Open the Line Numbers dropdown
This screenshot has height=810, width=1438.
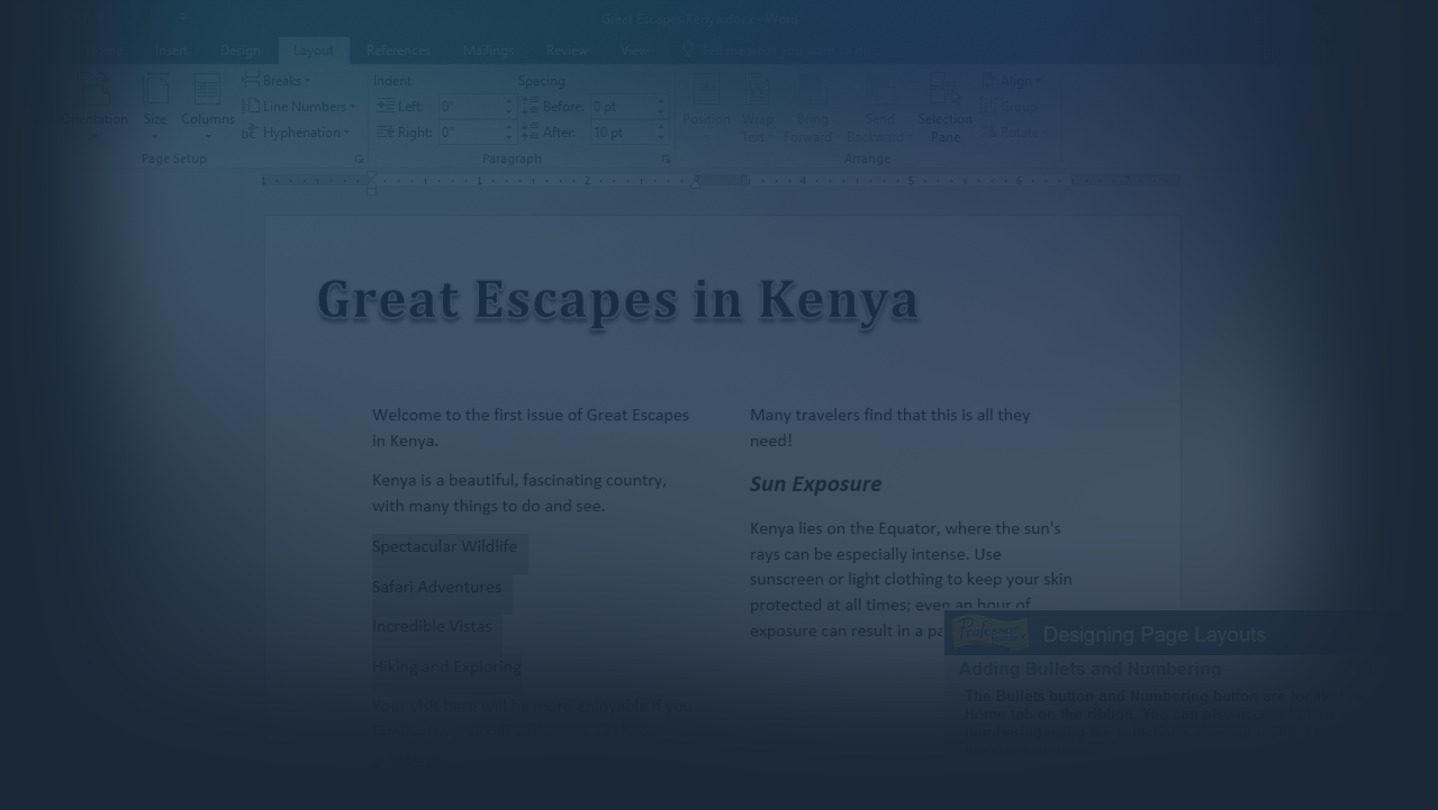[x=299, y=106]
